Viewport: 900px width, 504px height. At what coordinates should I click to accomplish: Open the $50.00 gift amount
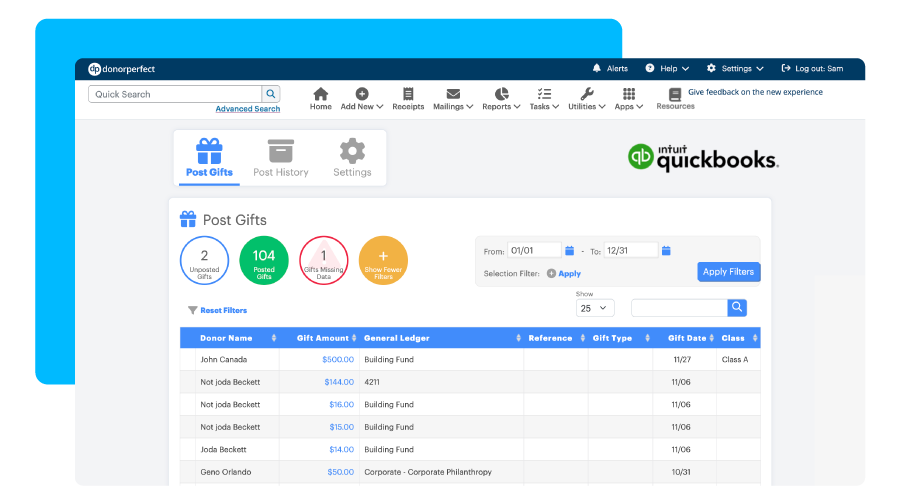pyautogui.click(x=340, y=472)
